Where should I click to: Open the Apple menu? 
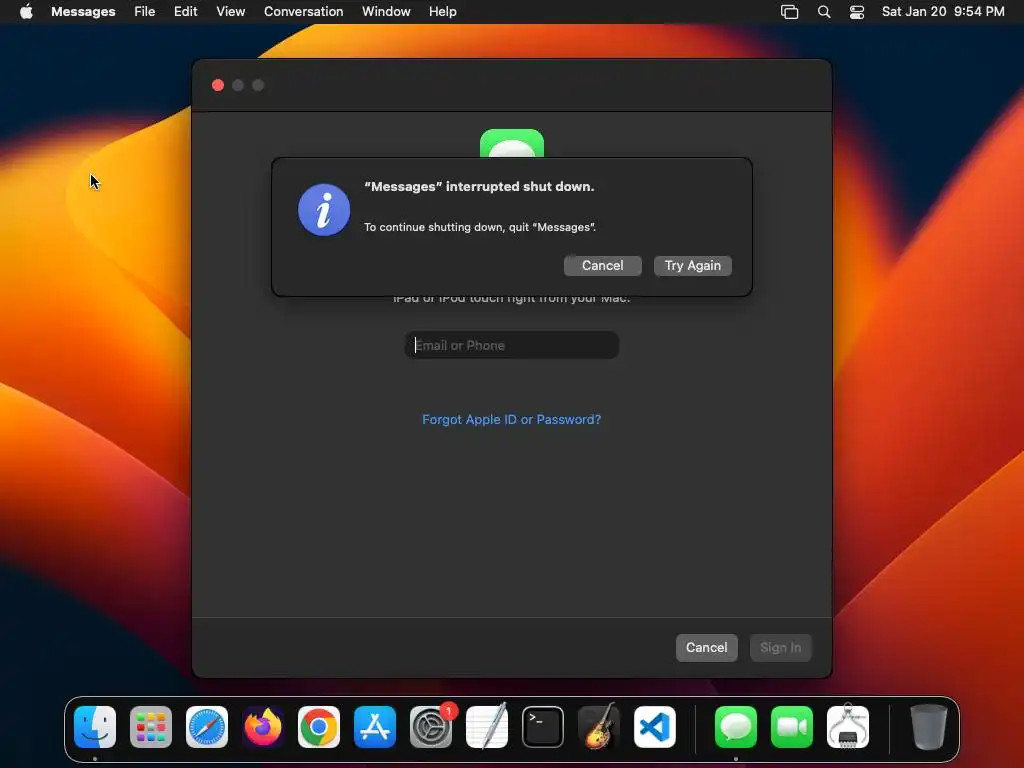point(26,11)
